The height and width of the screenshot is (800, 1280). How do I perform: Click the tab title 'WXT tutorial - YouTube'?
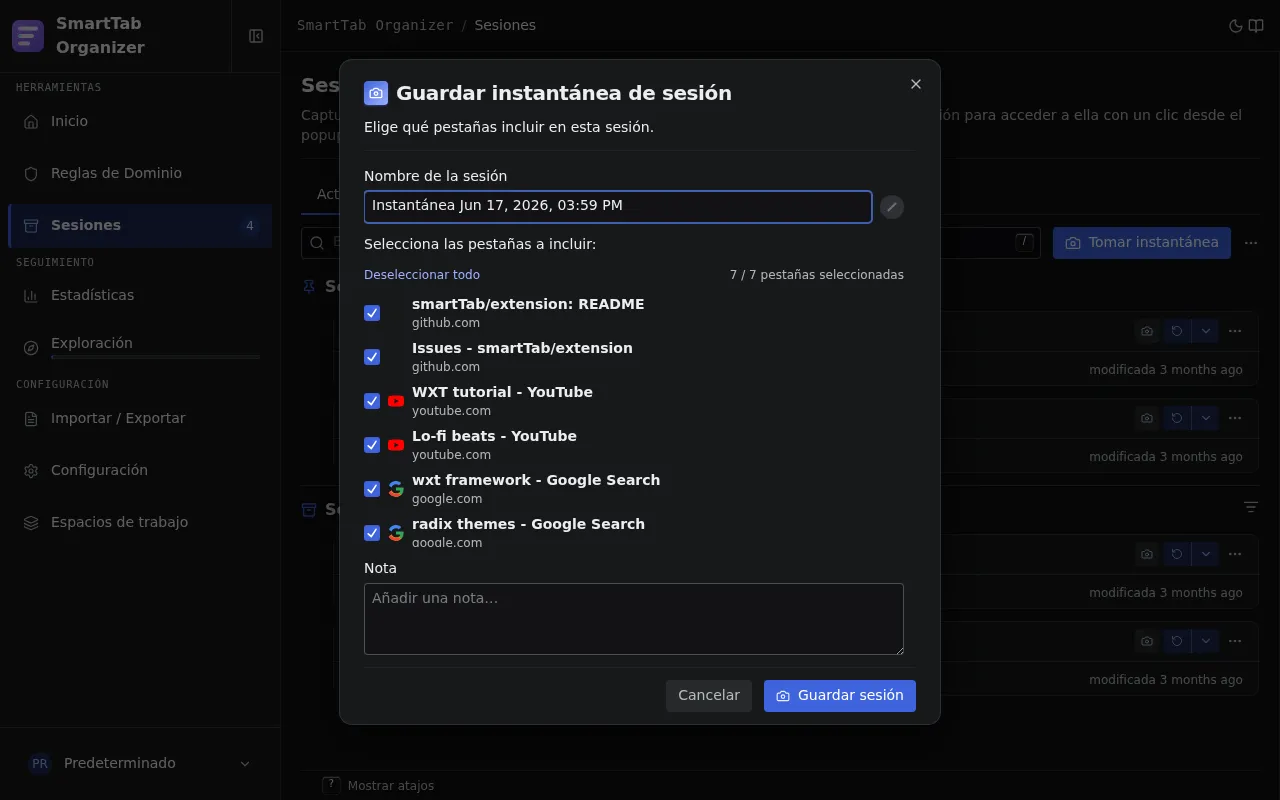coord(502,392)
